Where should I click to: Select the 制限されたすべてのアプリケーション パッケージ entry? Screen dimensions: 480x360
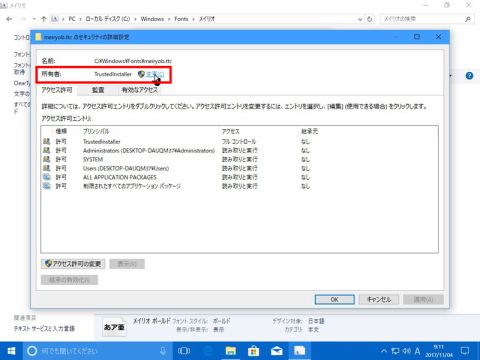pyautogui.click(x=239, y=186)
